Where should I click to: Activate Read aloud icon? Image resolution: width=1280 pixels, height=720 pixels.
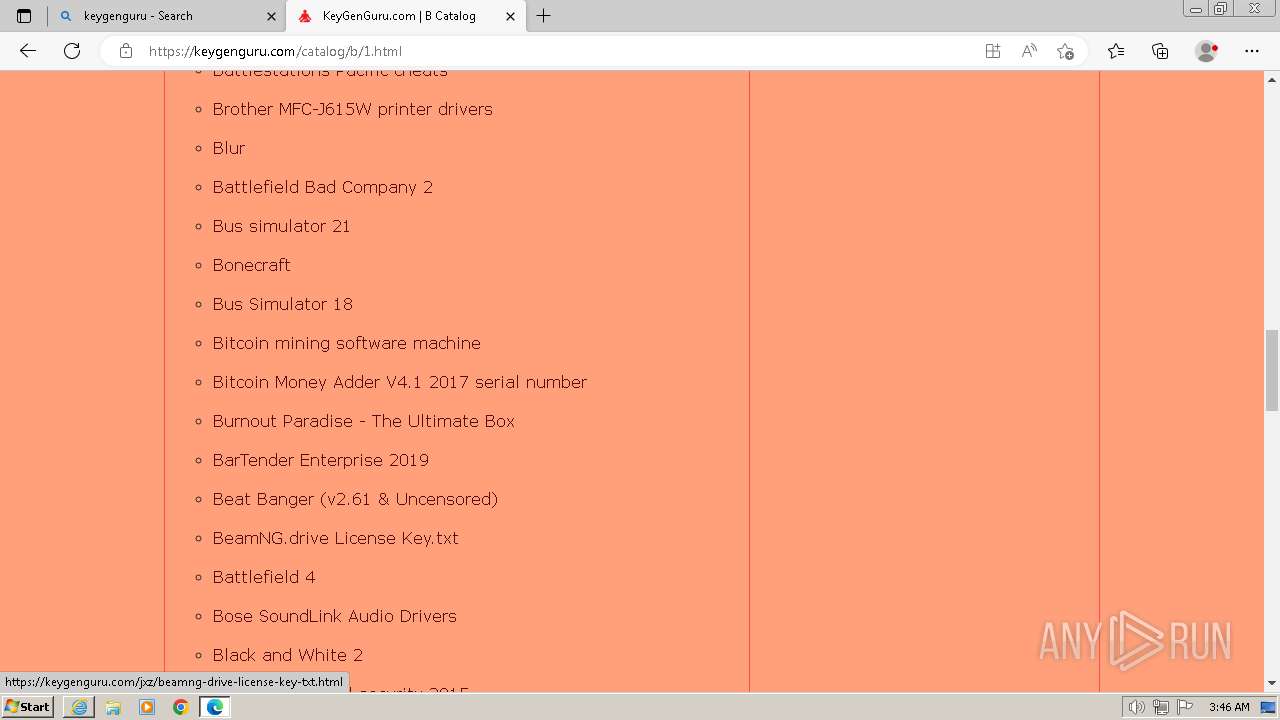[x=1029, y=51]
